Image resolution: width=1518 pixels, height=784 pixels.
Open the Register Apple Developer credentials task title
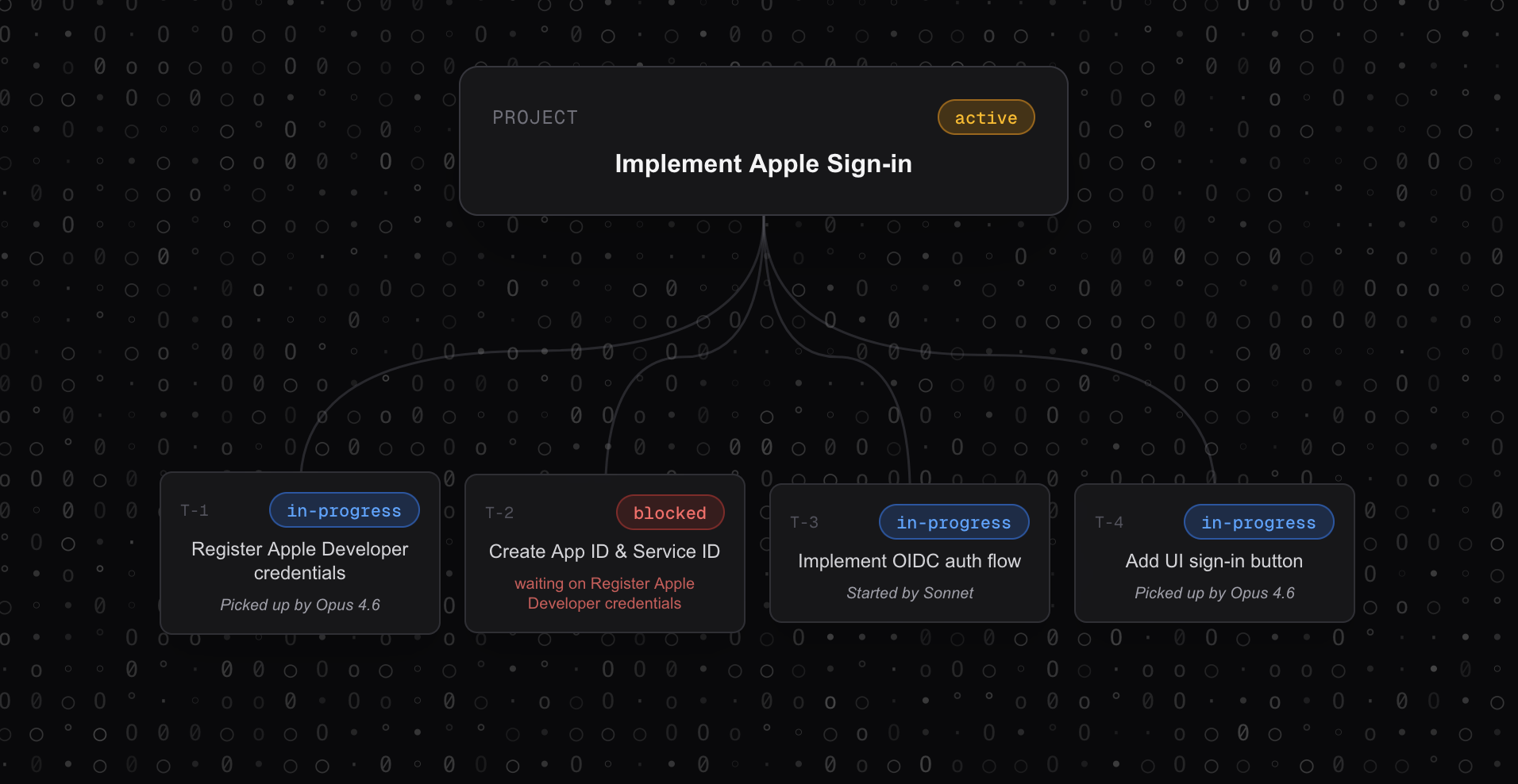click(x=300, y=561)
